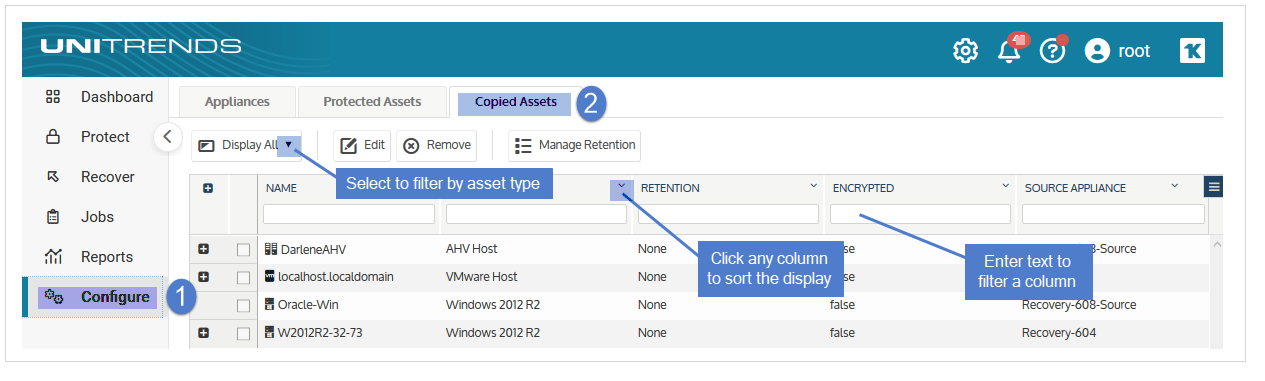Collapse the sidebar with the chevron
Screen dimensions: 1265x381
click(x=167, y=136)
